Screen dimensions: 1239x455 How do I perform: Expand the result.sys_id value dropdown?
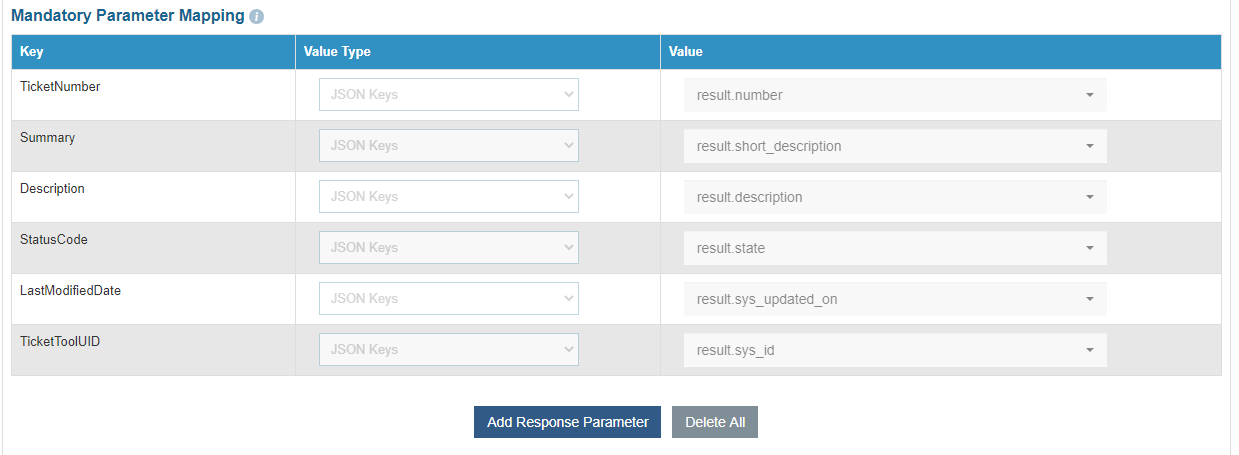pos(895,350)
